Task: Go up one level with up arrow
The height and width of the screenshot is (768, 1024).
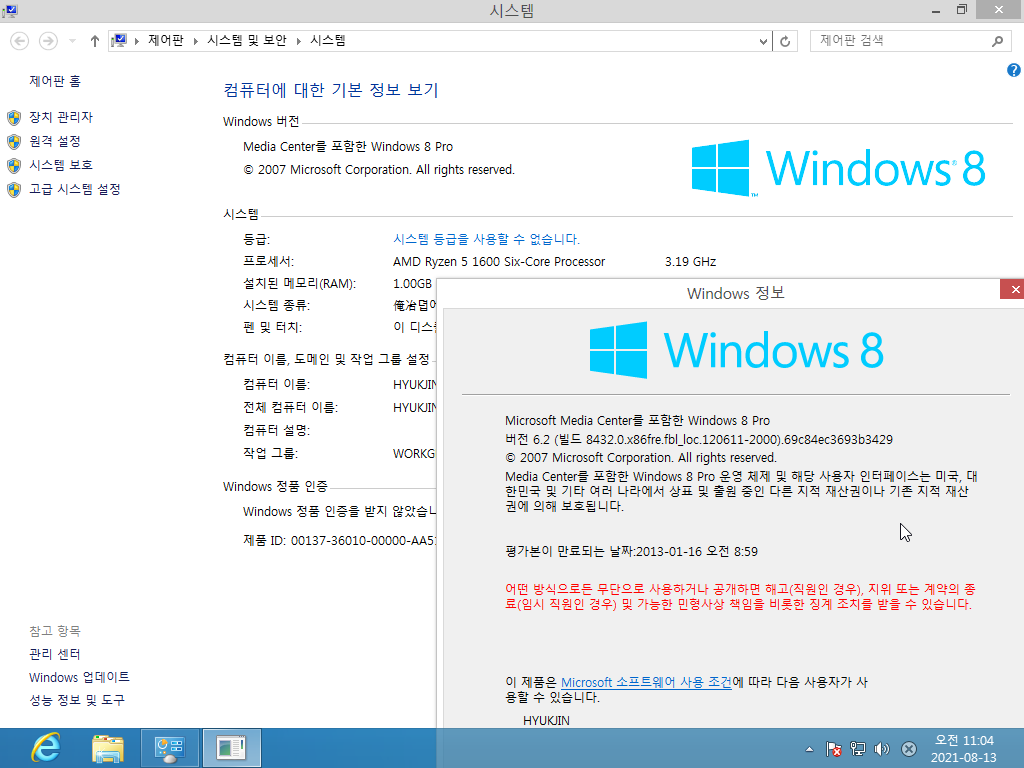Action: click(x=95, y=41)
